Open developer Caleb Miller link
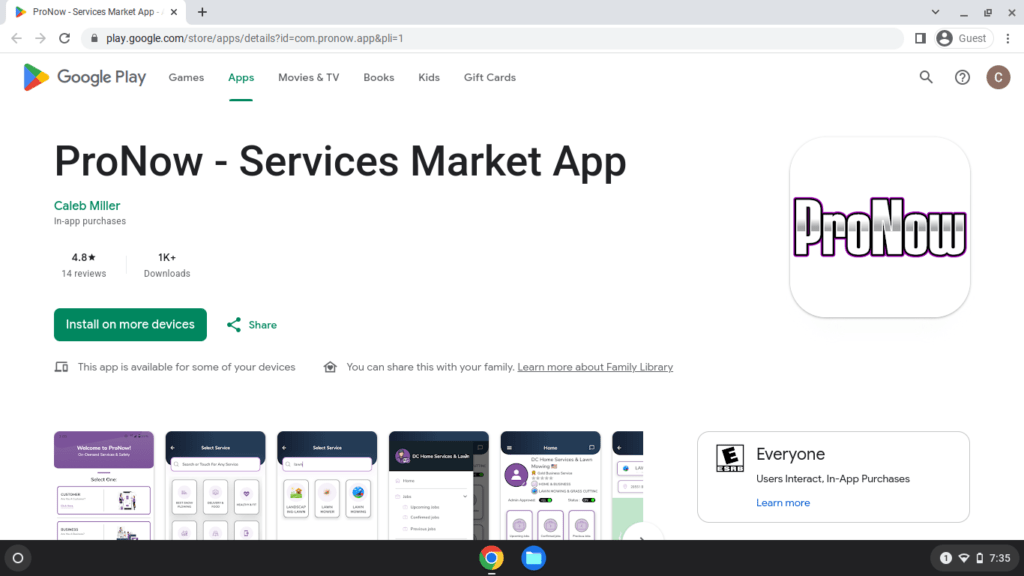 tap(87, 206)
